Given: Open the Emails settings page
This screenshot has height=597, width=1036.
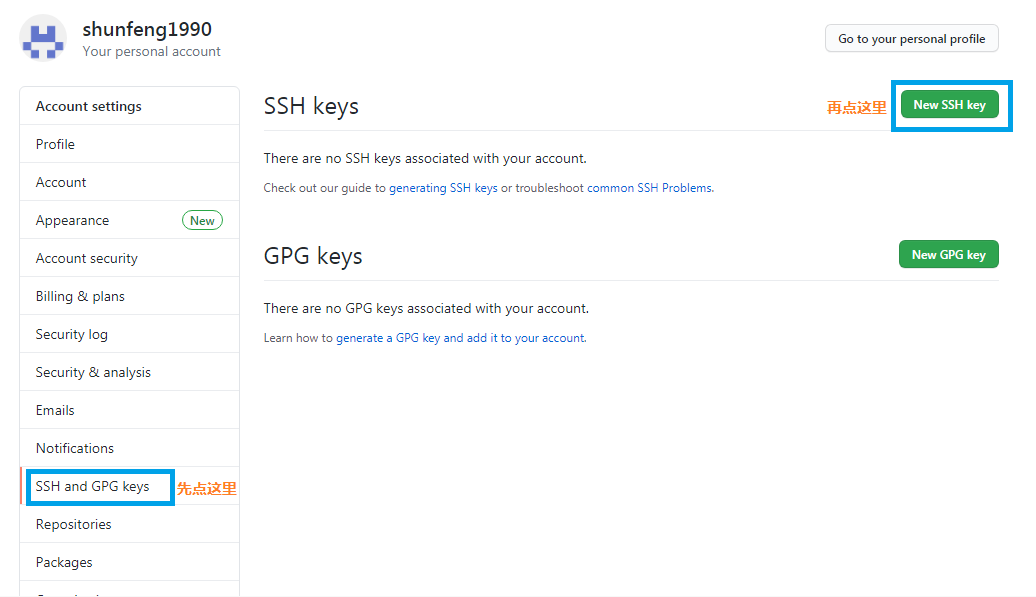Looking at the screenshot, I should (x=55, y=410).
